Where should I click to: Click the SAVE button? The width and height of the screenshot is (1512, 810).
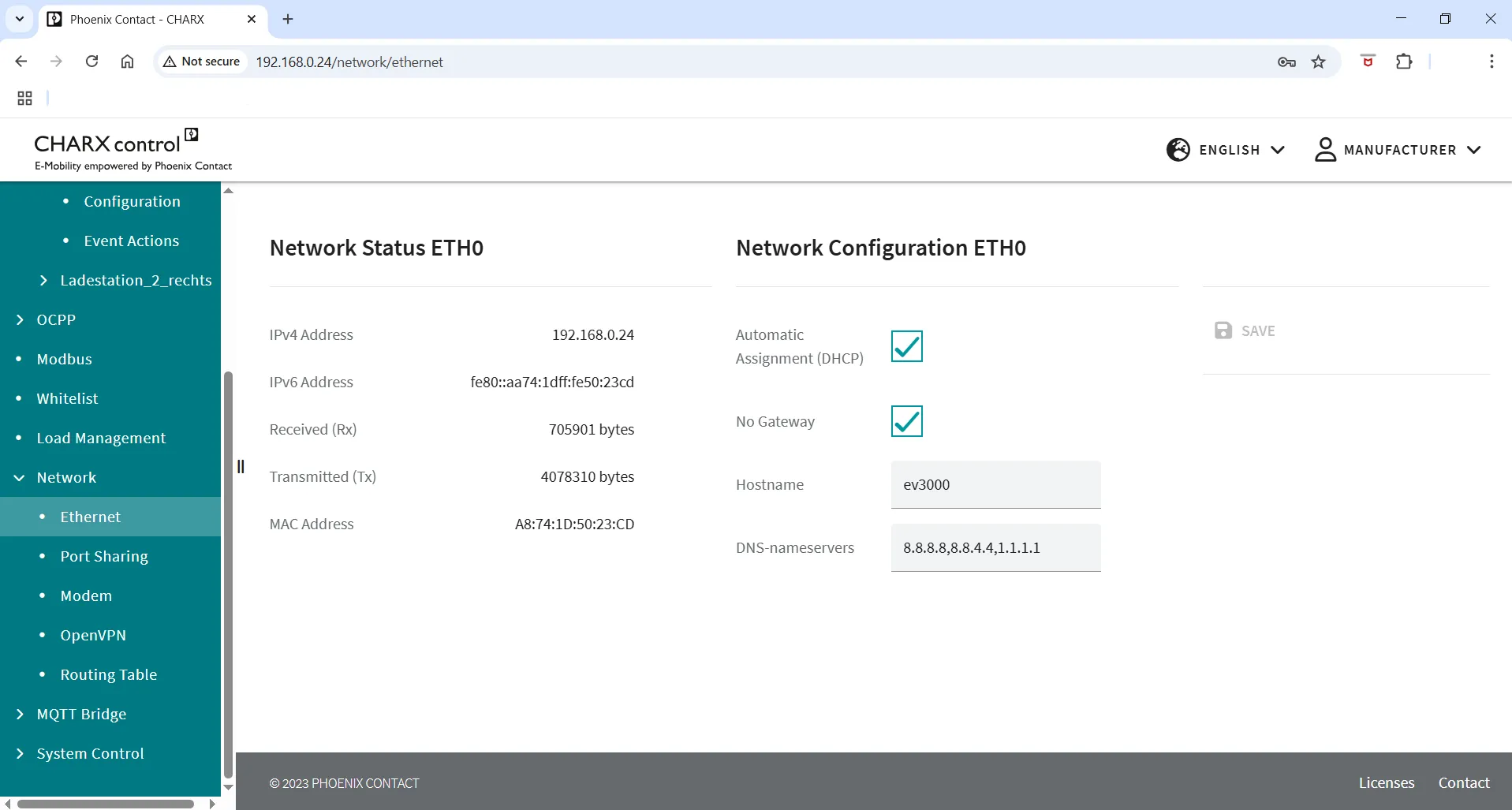point(1245,330)
